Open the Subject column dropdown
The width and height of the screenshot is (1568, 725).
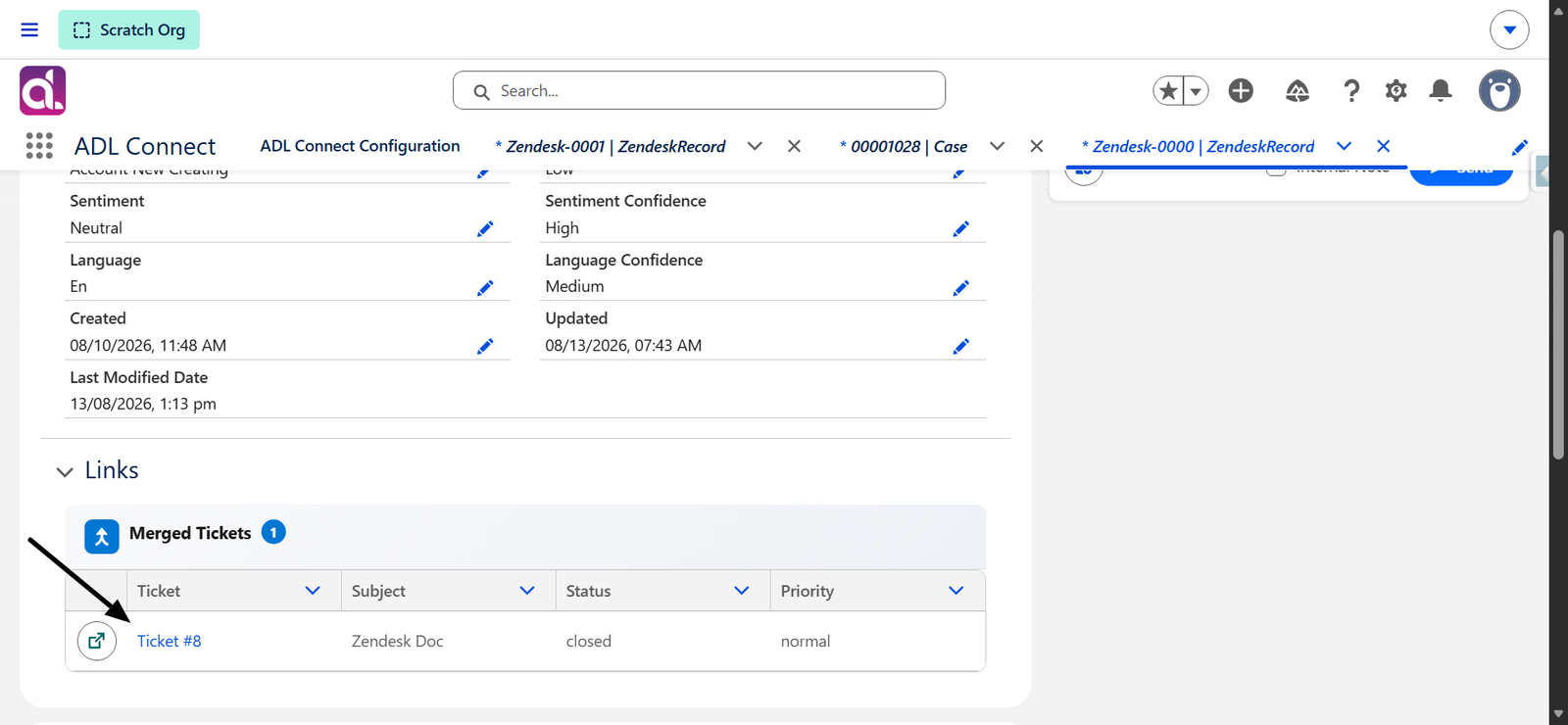click(x=527, y=591)
